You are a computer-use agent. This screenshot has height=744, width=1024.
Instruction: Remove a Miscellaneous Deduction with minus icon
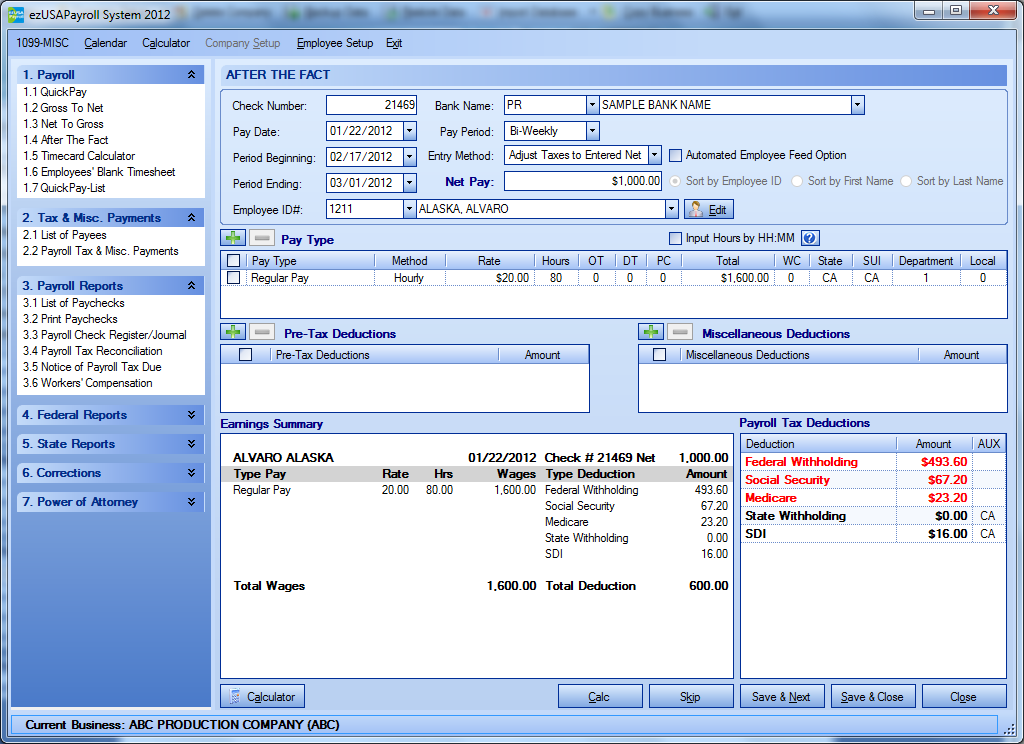679,332
